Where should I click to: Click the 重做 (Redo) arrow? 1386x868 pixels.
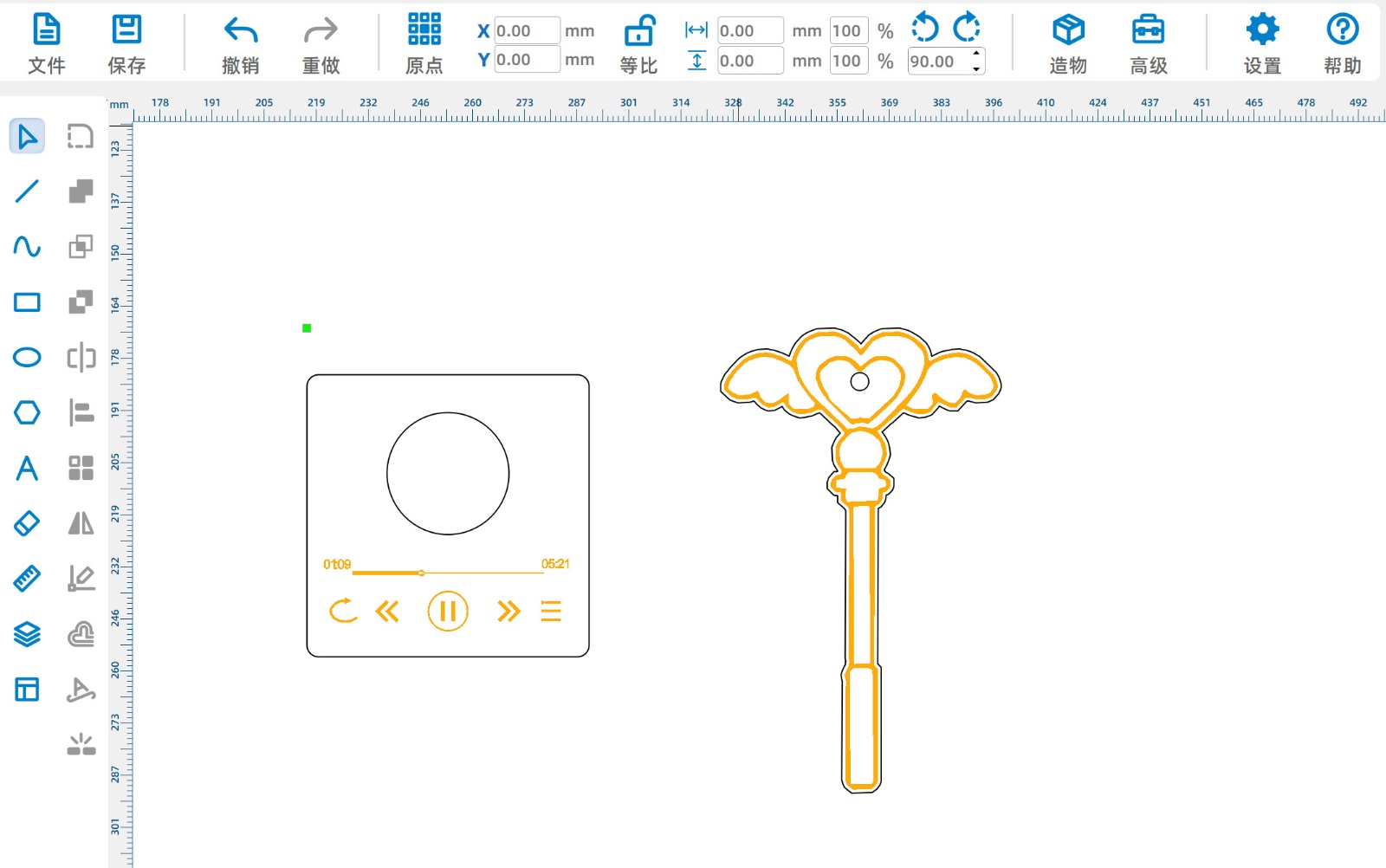click(x=321, y=43)
